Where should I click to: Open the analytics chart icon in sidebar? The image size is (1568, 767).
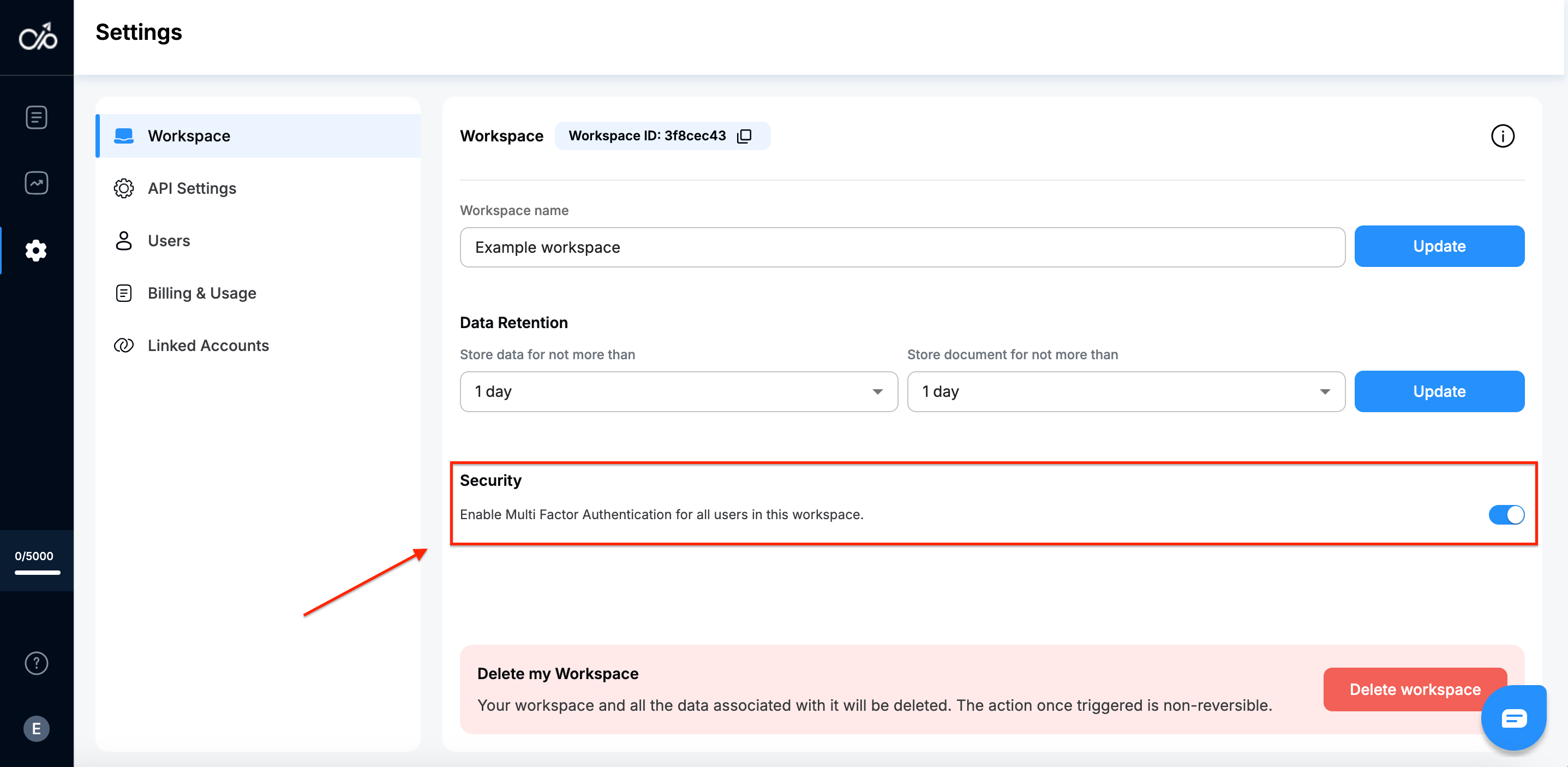(37, 183)
